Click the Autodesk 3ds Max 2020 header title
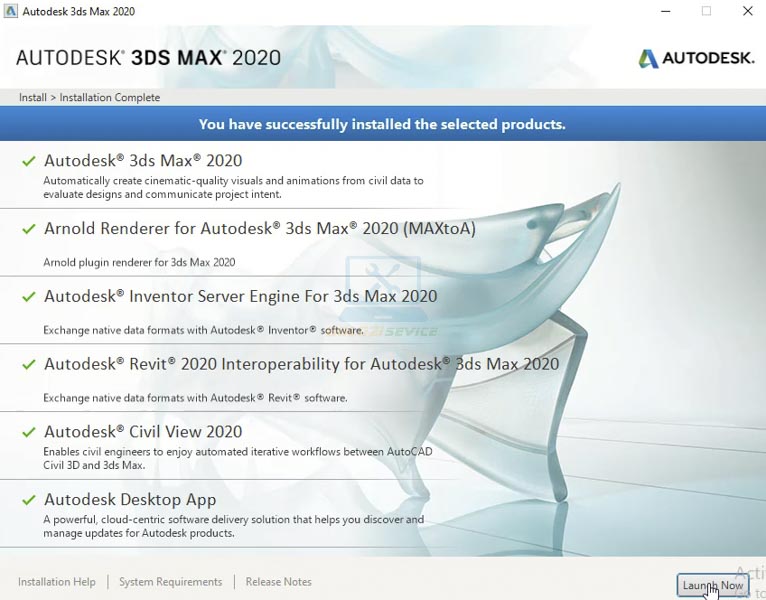Viewport: 766px width, 600px height. click(x=148, y=57)
